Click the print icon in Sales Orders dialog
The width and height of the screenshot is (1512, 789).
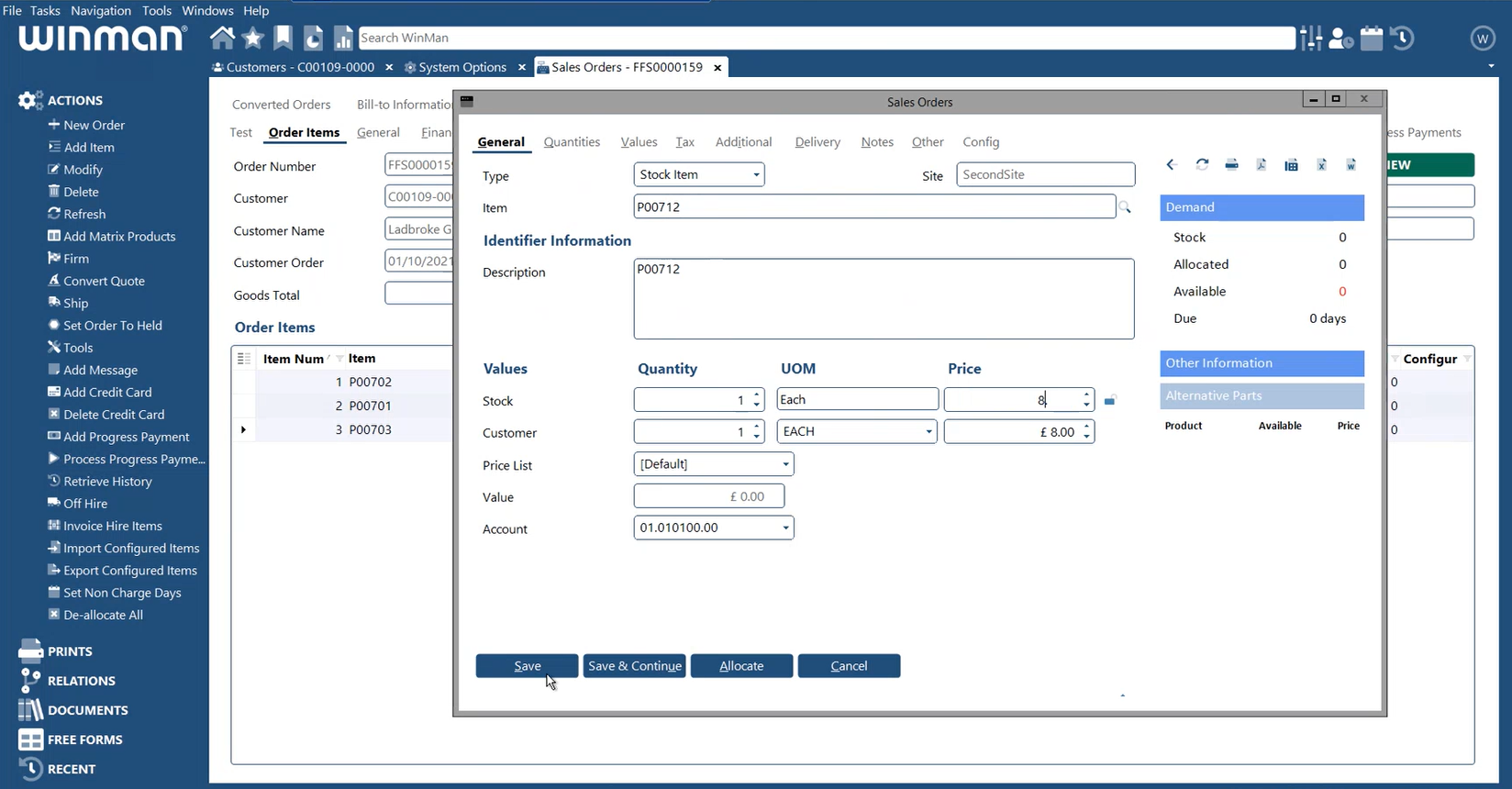(x=1231, y=165)
